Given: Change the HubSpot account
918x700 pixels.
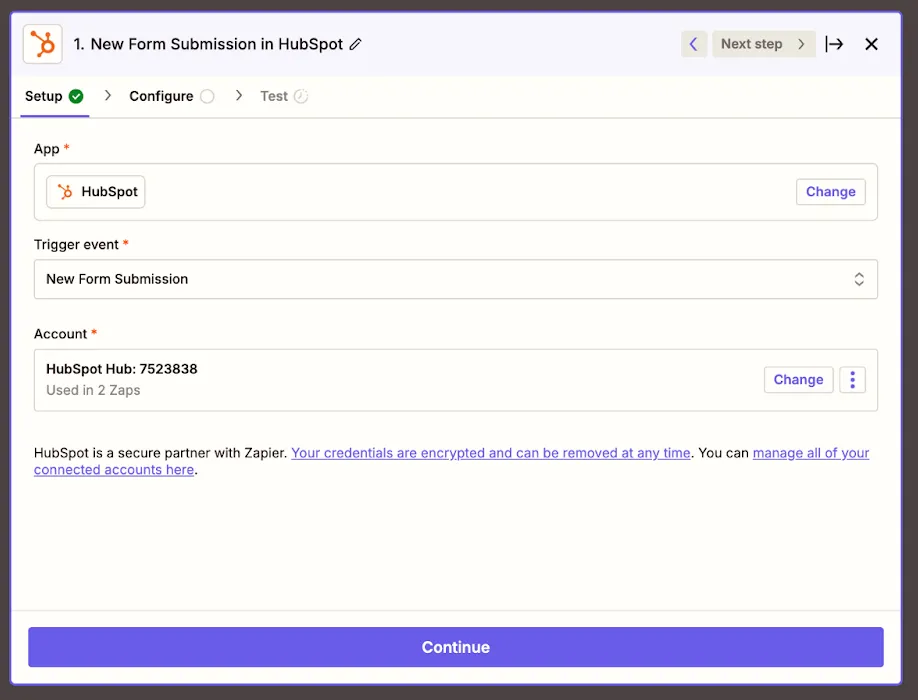Looking at the screenshot, I should 798,380.
